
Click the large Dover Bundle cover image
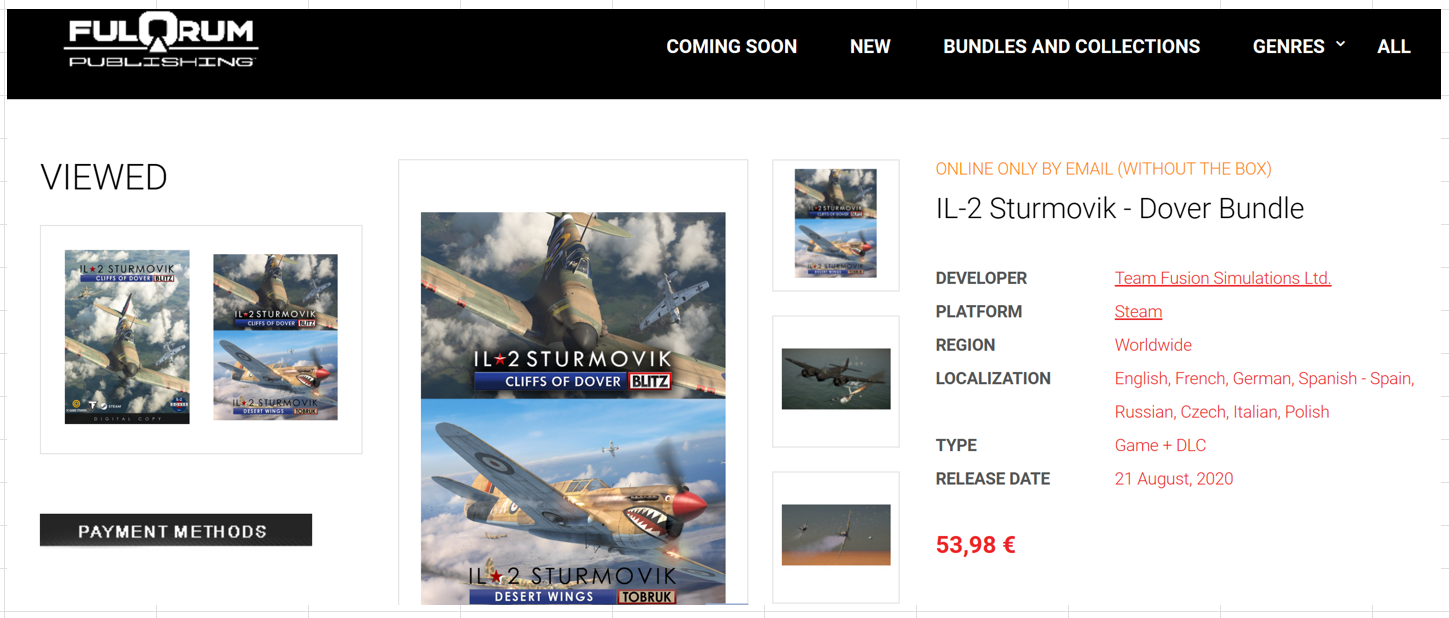click(x=573, y=408)
